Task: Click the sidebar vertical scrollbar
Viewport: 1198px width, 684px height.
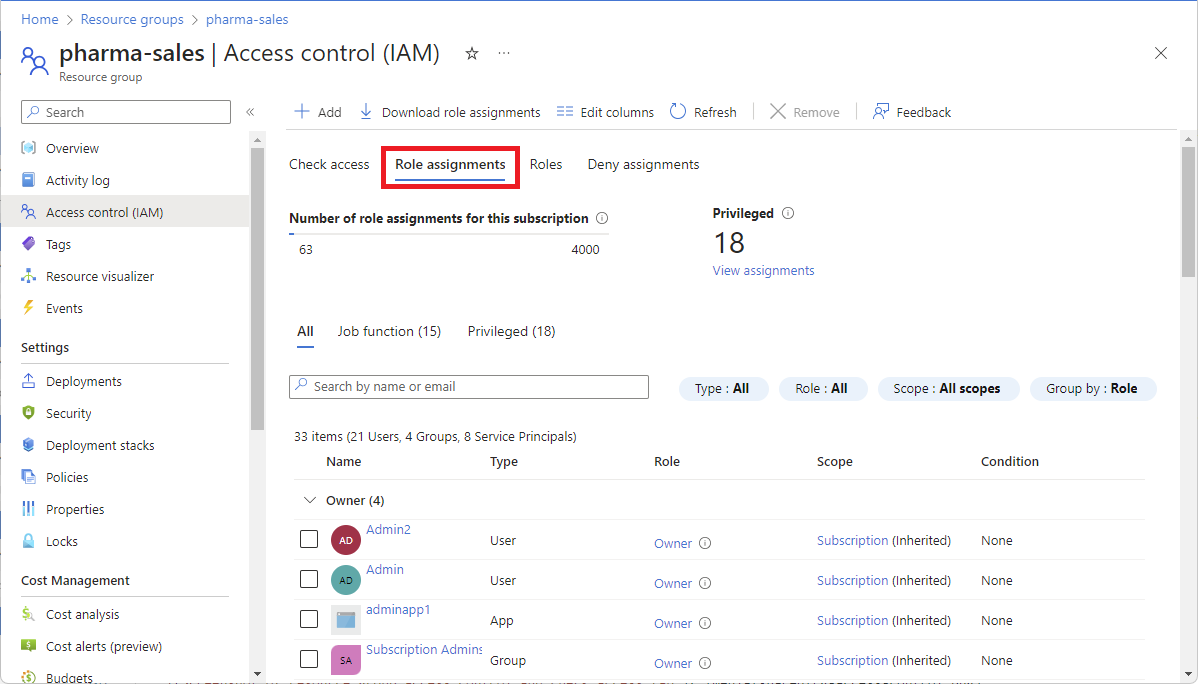Action: pyautogui.click(x=257, y=288)
